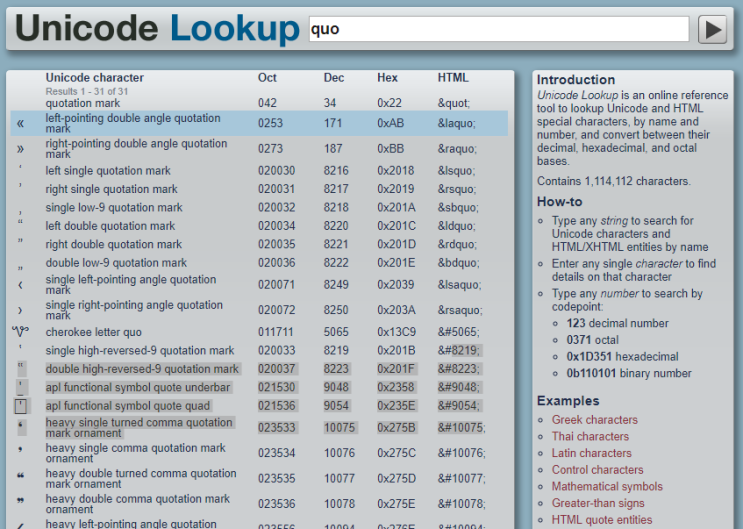Screen dimensions: 743x529
Task: Click "0x1D351 hexadecimal" how-to item
Action: tap(622, 356)
